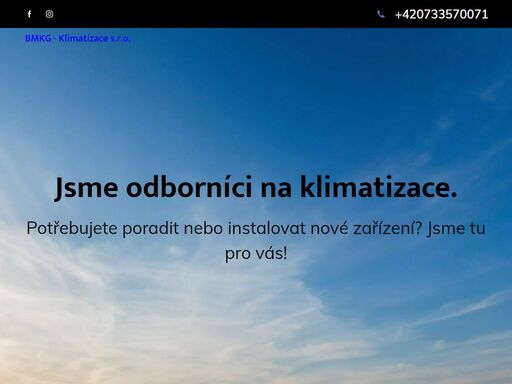Click the word BMKG in site title

38,38
